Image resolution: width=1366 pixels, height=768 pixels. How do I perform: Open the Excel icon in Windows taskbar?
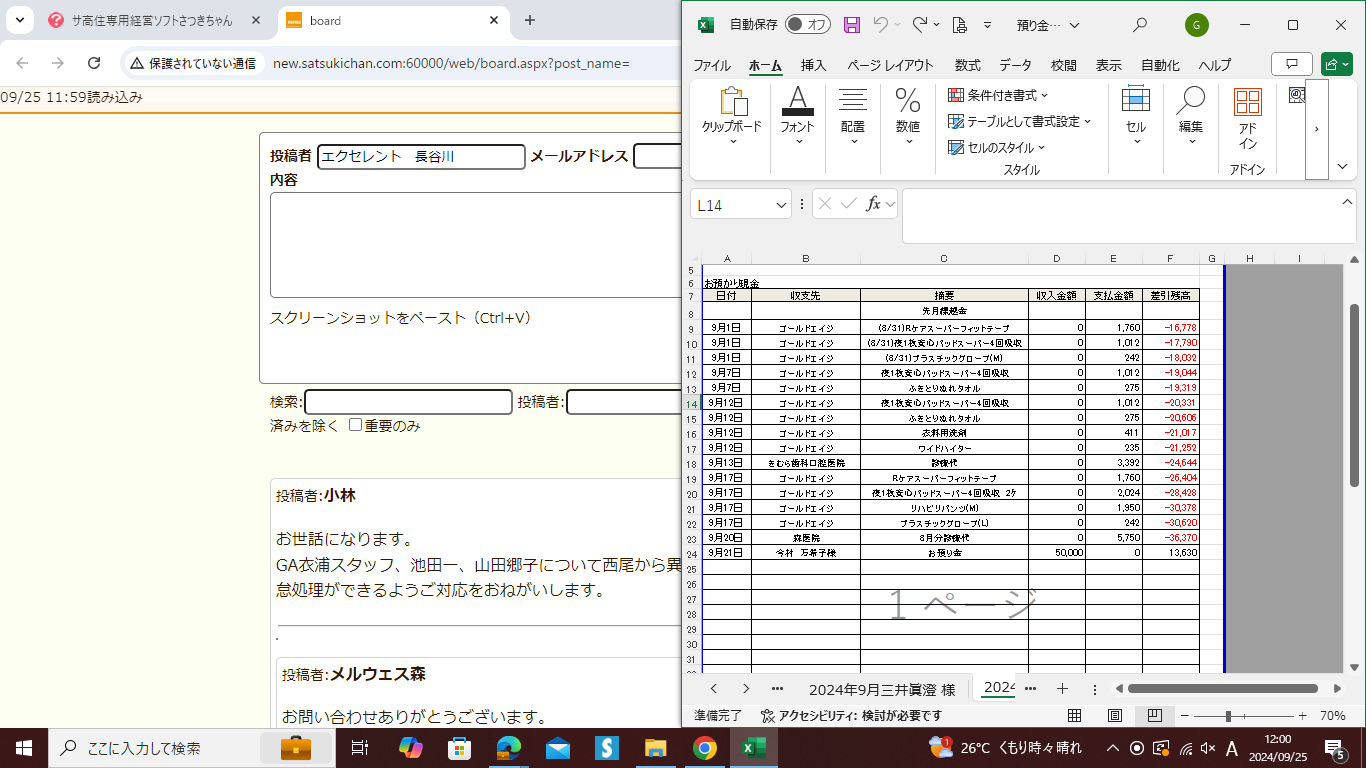coord(752,748)
